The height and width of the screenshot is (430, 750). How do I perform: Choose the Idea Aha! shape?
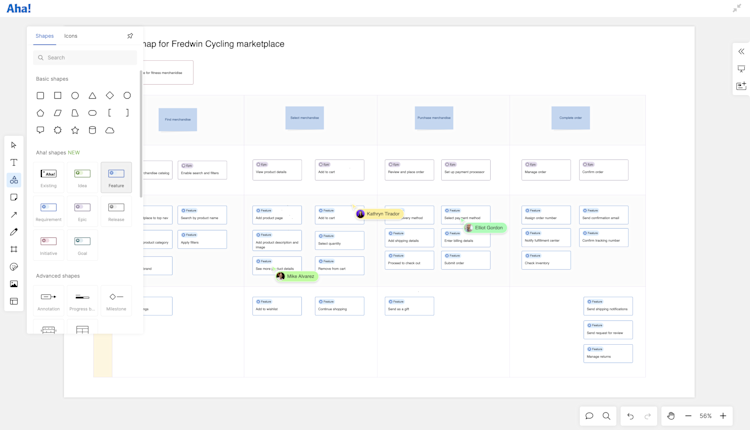[82, 177]
